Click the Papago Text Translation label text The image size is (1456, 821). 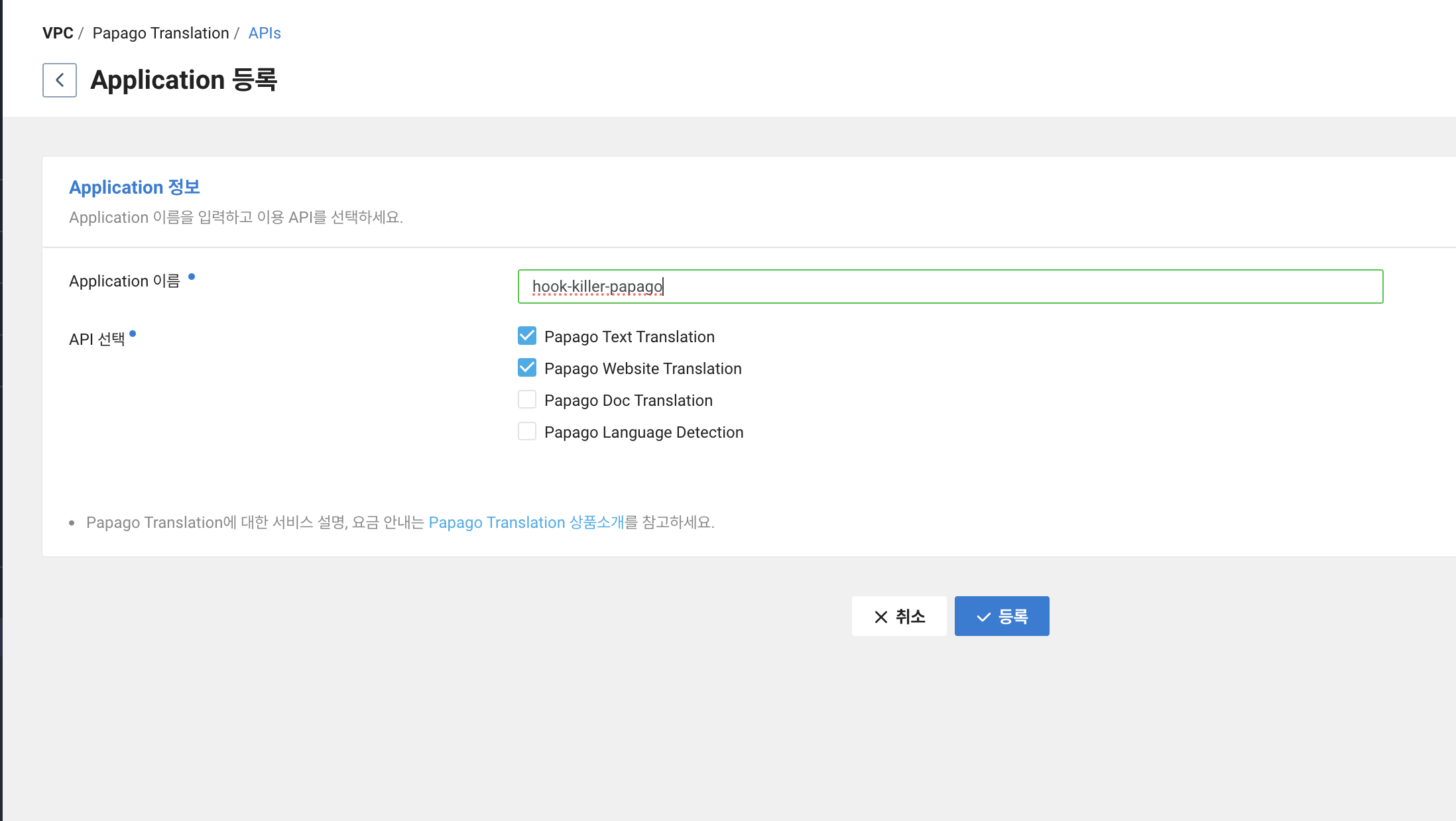(x=629, y=337)
